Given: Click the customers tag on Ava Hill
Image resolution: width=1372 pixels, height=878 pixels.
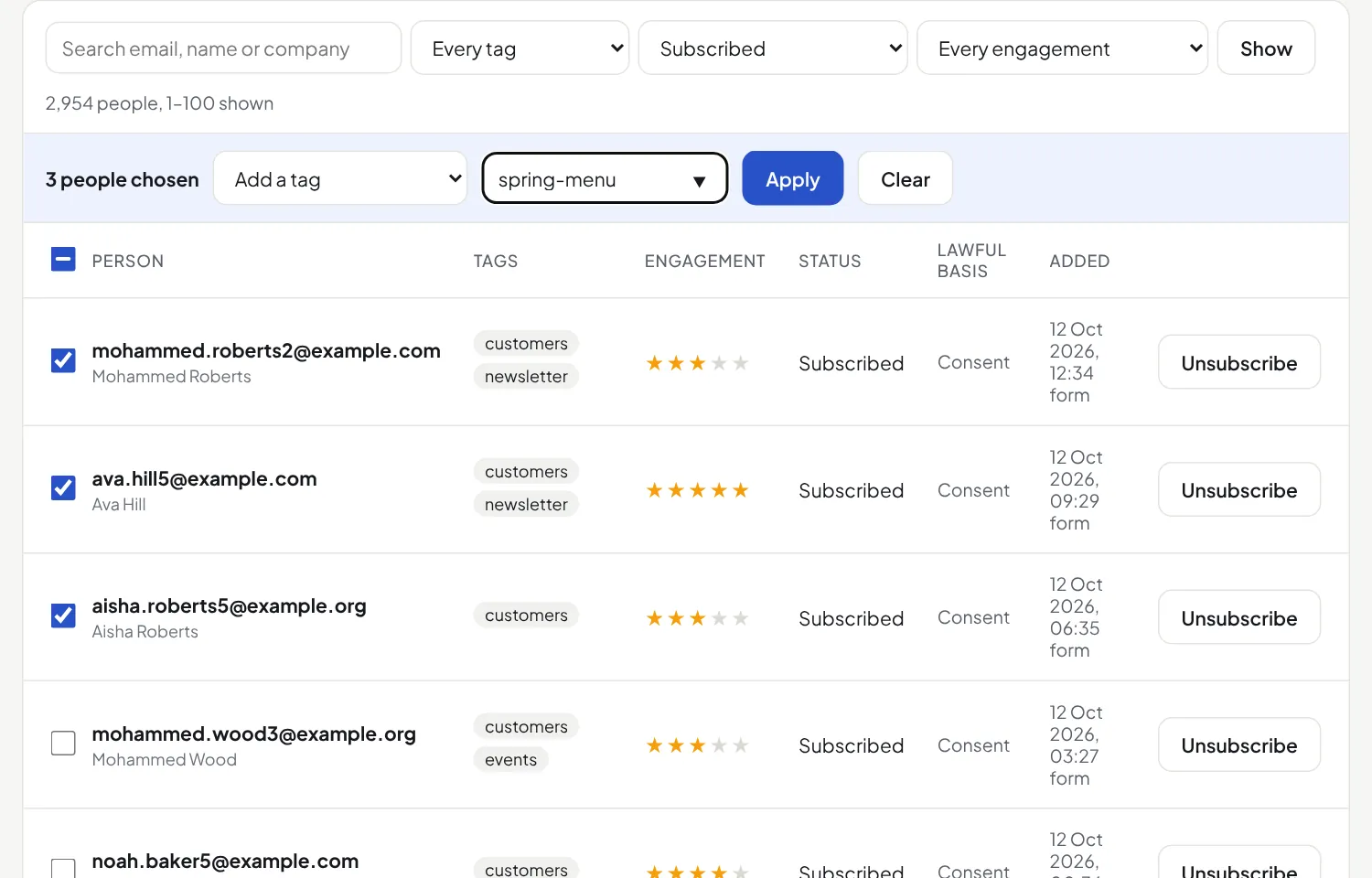Looking at the screenshot, I should tap(526, 472).
